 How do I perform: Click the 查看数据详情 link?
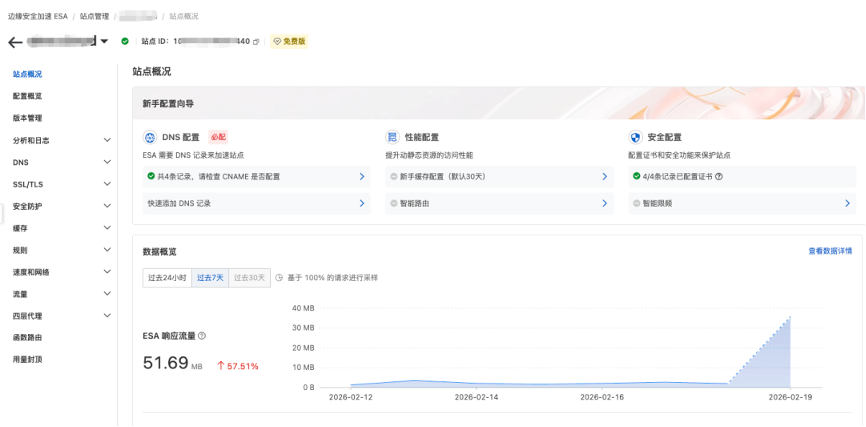(x=829, y=251)
